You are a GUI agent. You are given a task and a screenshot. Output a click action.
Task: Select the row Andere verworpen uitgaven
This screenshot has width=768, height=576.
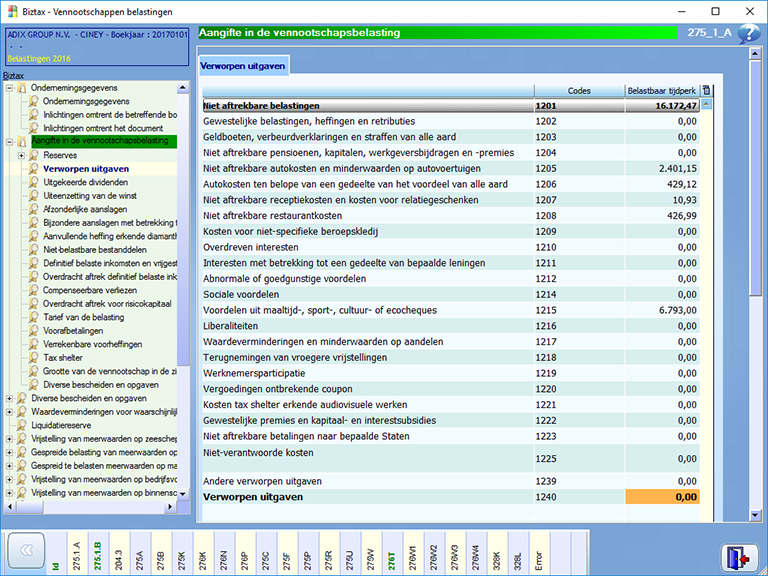451,481
